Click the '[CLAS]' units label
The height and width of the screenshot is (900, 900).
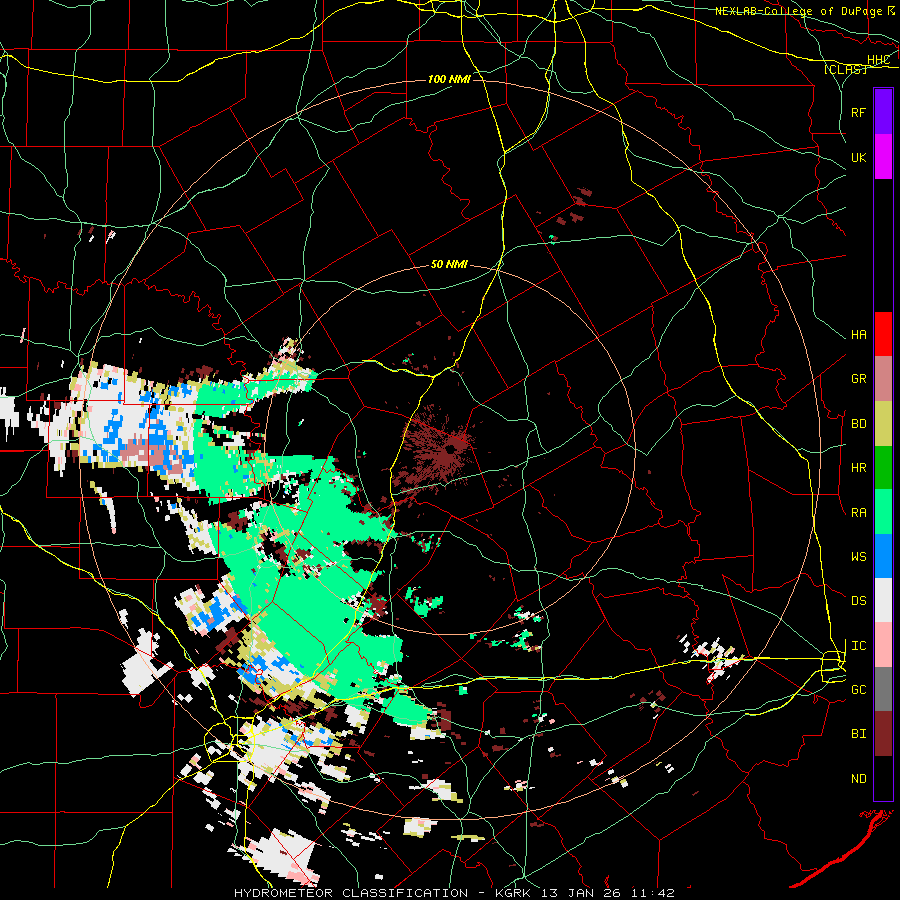(845, 70)
